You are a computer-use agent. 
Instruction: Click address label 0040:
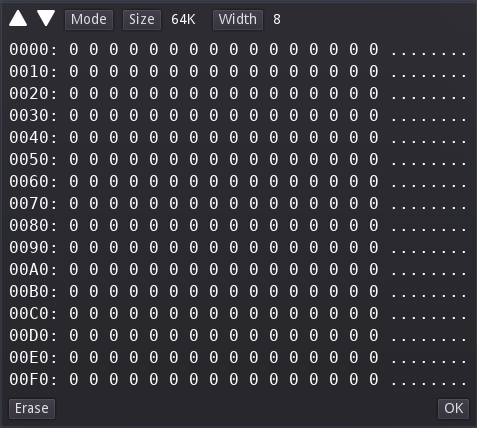pyautogui.click(x=33, y=138)
